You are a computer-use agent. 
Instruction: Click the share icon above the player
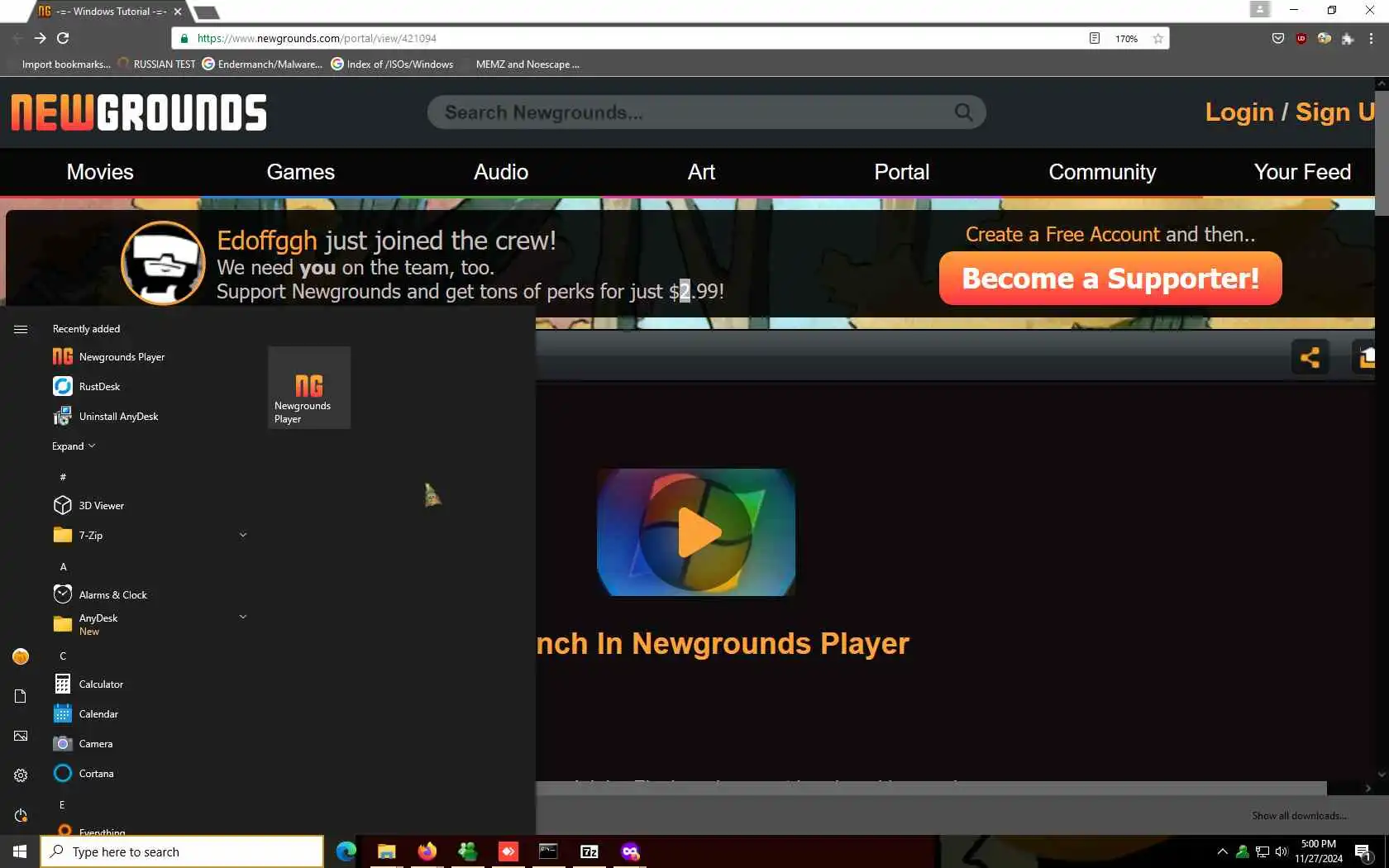pos(1310,357)
